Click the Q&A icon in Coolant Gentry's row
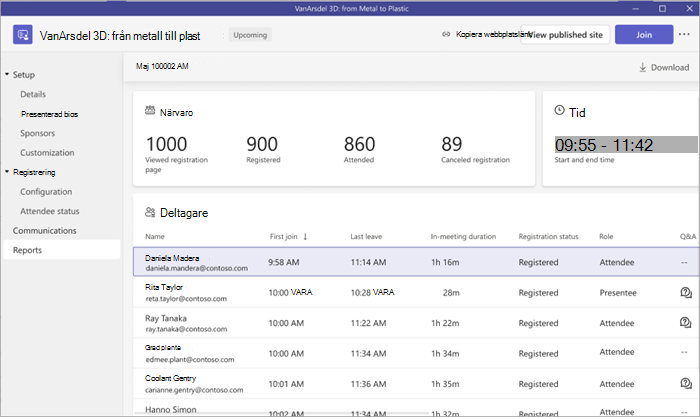 click(686, 383)
